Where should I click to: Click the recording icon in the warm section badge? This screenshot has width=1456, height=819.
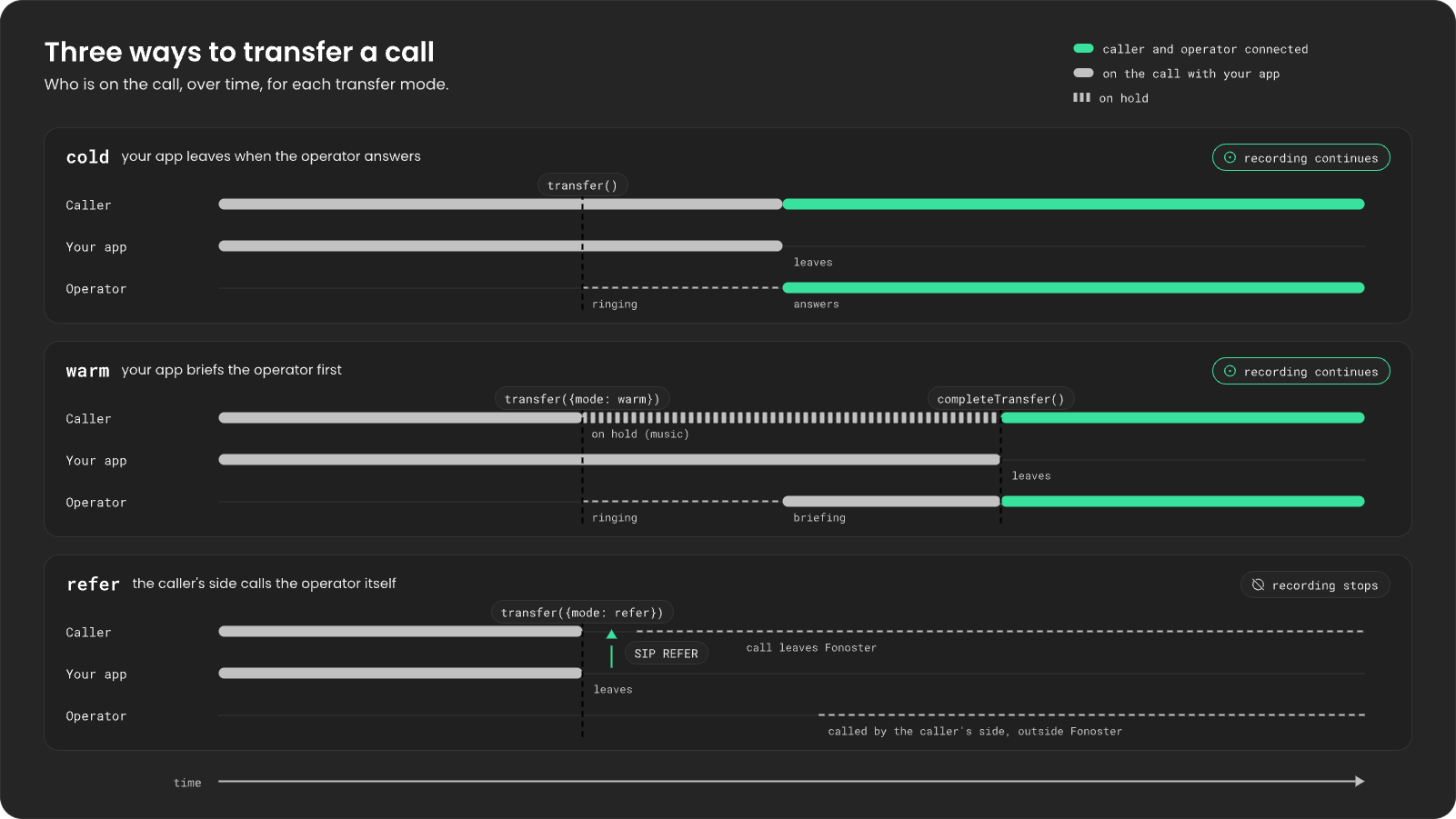pyautogui.click(x=1230, y=371)
